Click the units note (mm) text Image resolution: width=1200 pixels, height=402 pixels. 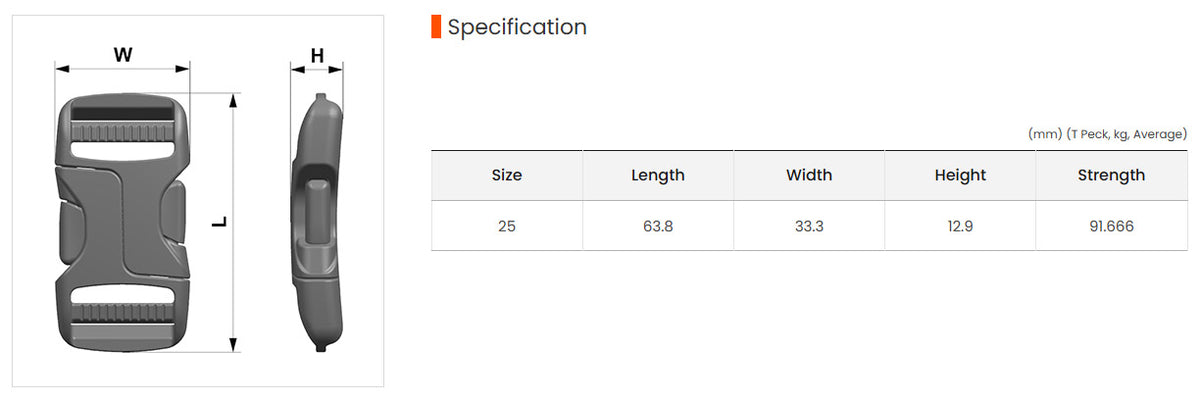(x=1045, y=134)
